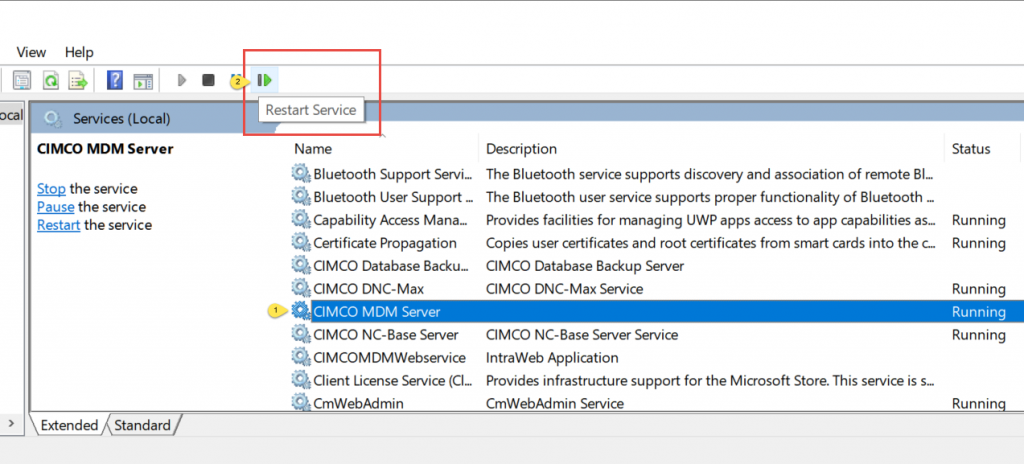
Task: Open Properties from the toolbar
Action: [x=22, y=80]
